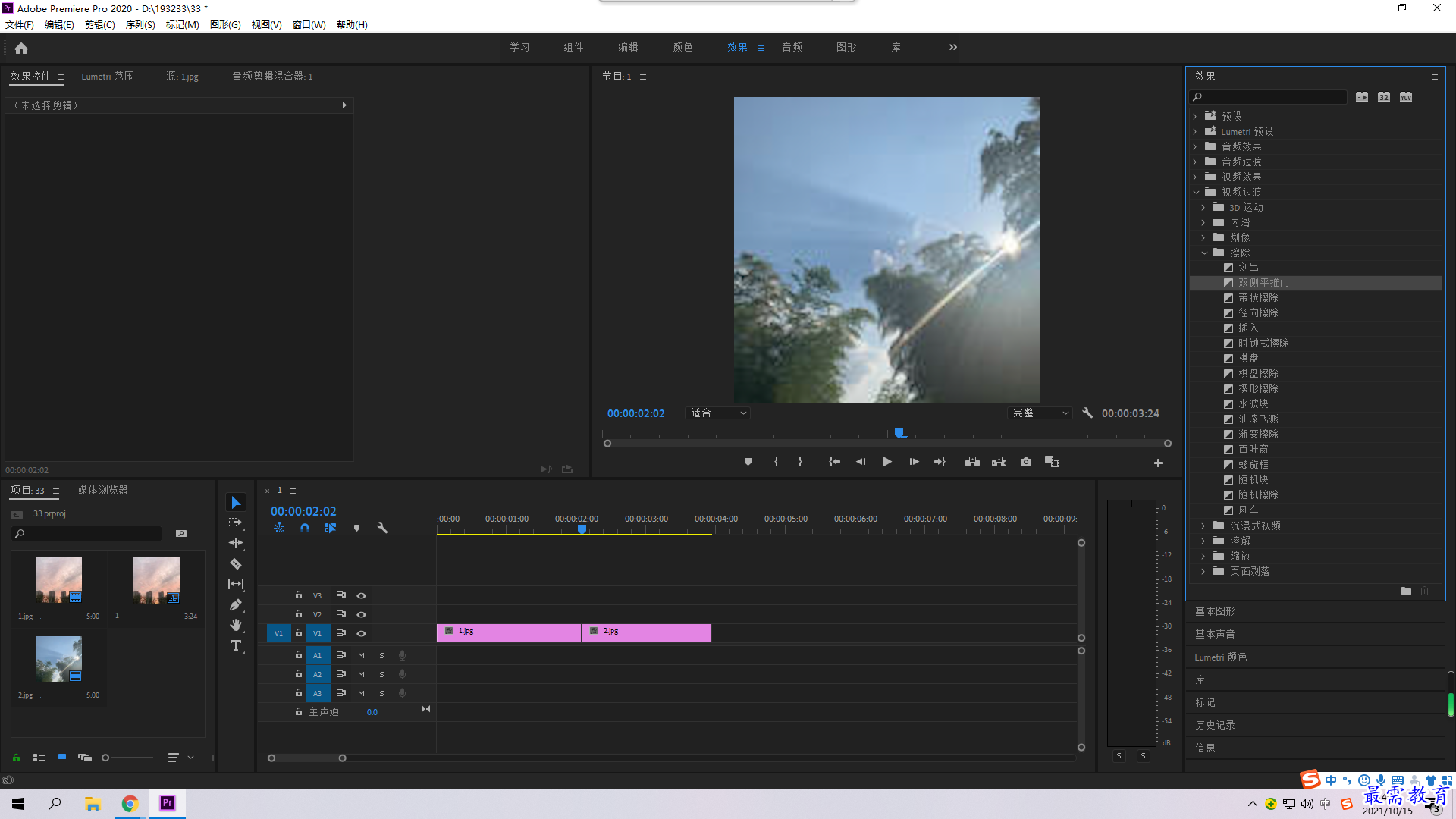The width and height of the screenshot is (1456, 819).
Task: Open the 媒体浏览器 tab
Action: tap(102, 491)
